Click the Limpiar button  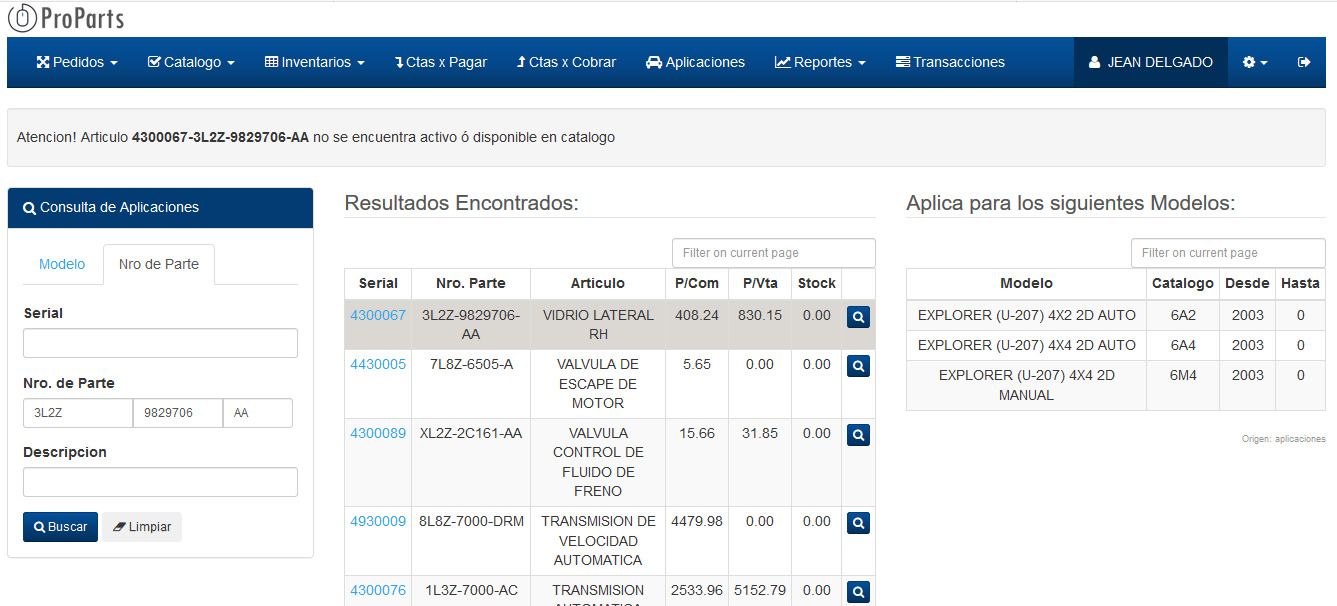point(142,527)
